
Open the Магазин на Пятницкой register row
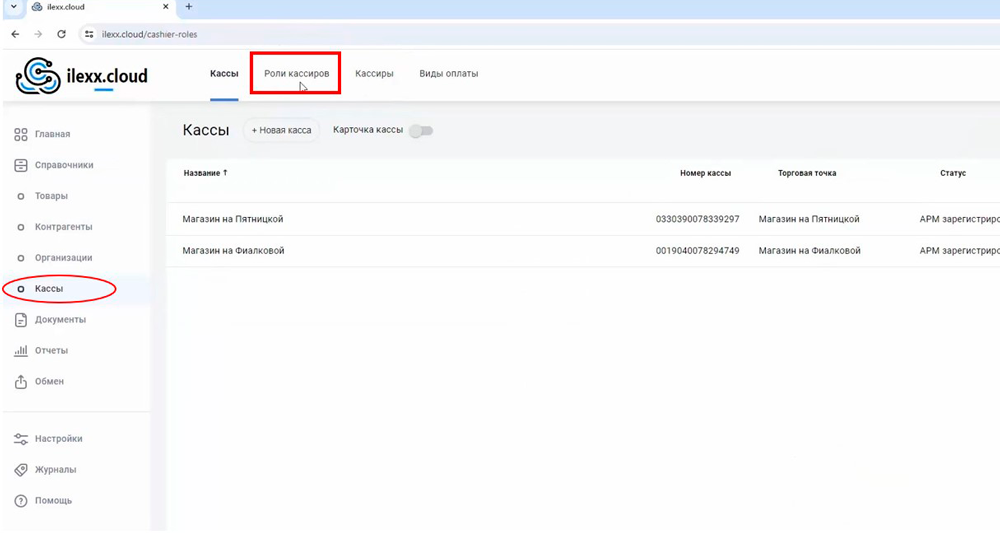240,219
